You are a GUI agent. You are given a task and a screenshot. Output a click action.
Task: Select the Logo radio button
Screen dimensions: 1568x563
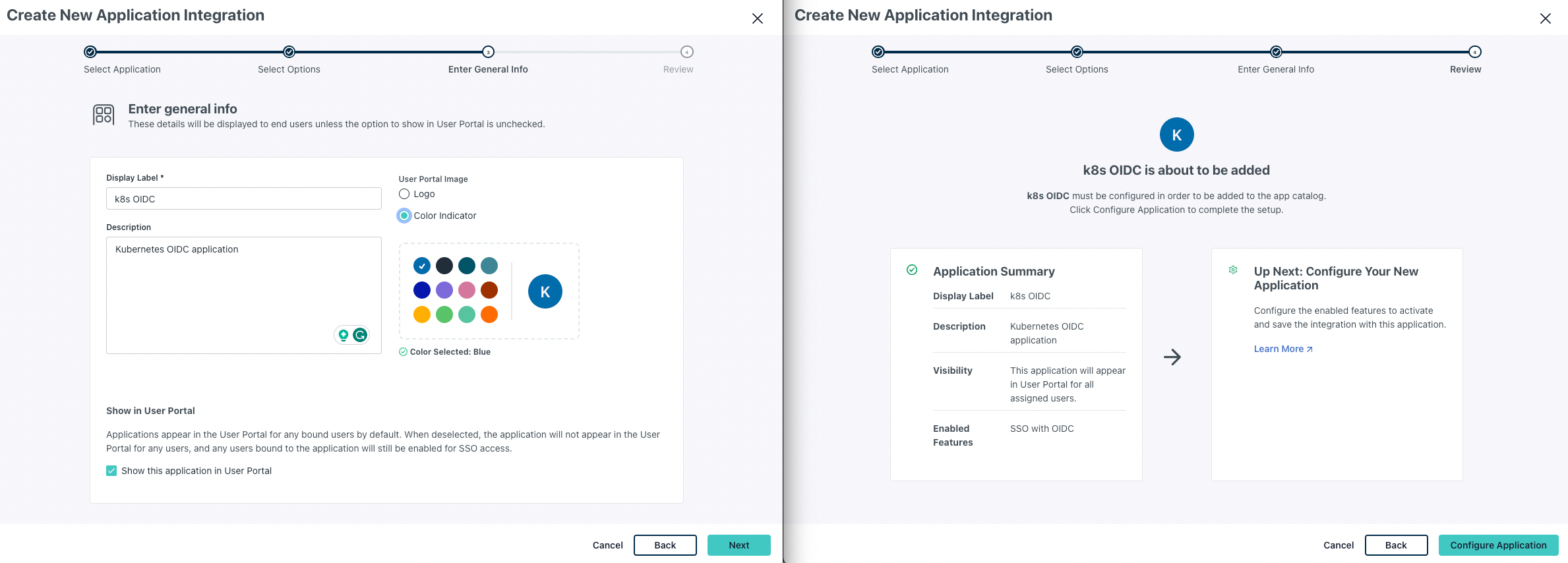(404, 194)
